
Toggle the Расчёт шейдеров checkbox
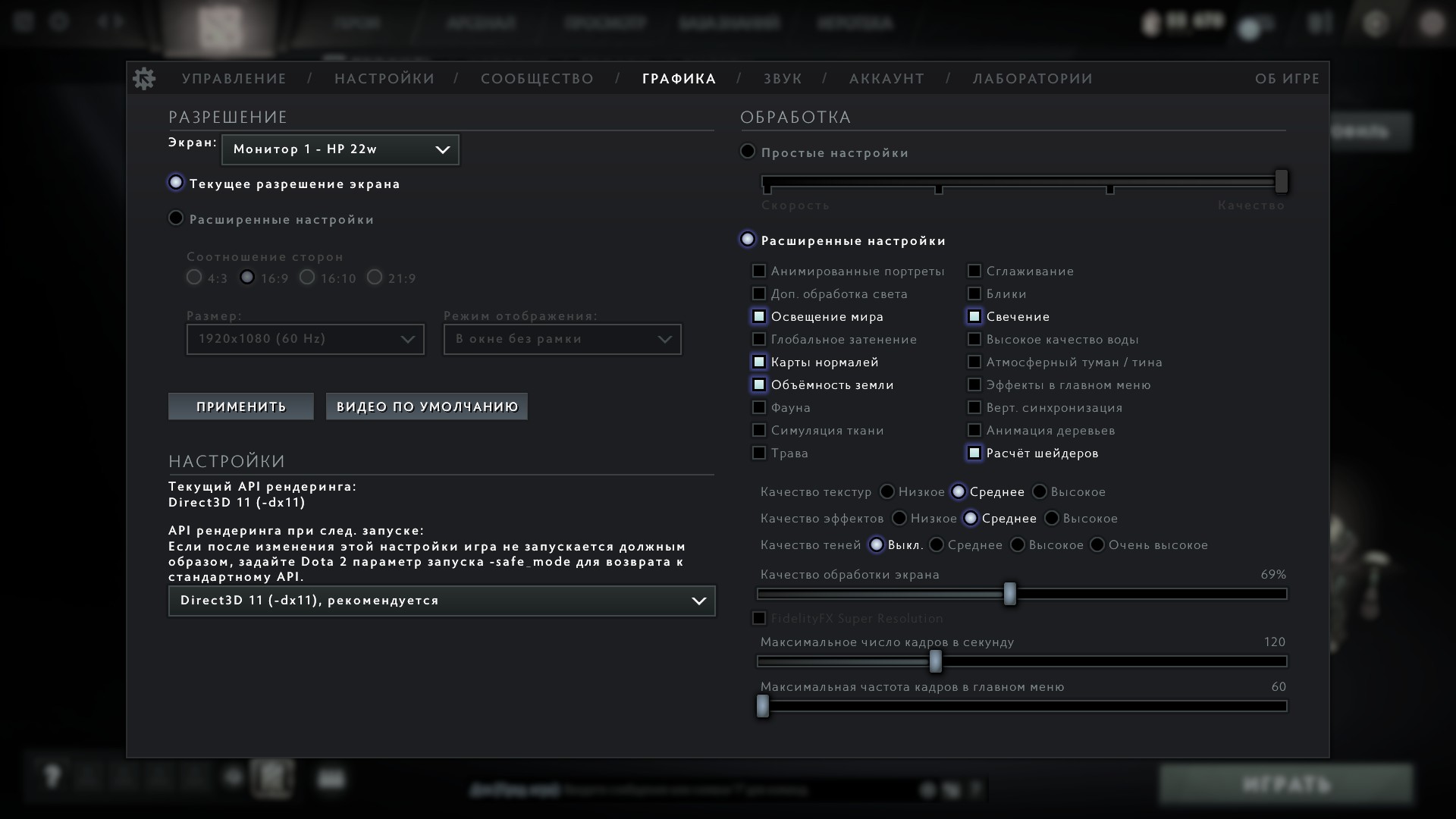[x=974, y=453]
